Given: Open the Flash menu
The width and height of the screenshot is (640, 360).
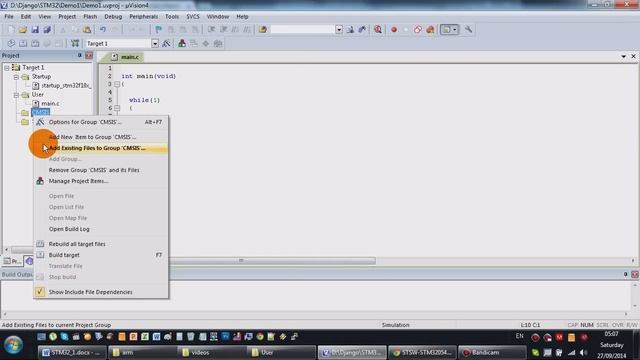Looking at the screenshot, I should 90,17.
